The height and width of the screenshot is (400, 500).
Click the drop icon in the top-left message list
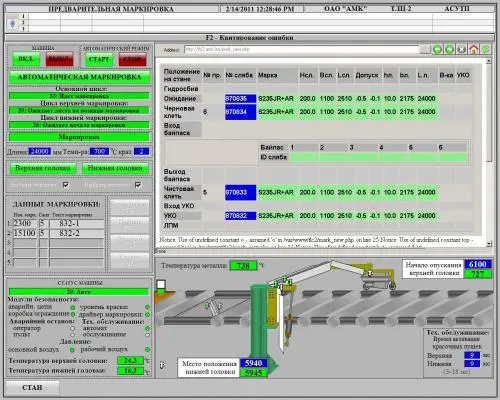pos(13,23)
